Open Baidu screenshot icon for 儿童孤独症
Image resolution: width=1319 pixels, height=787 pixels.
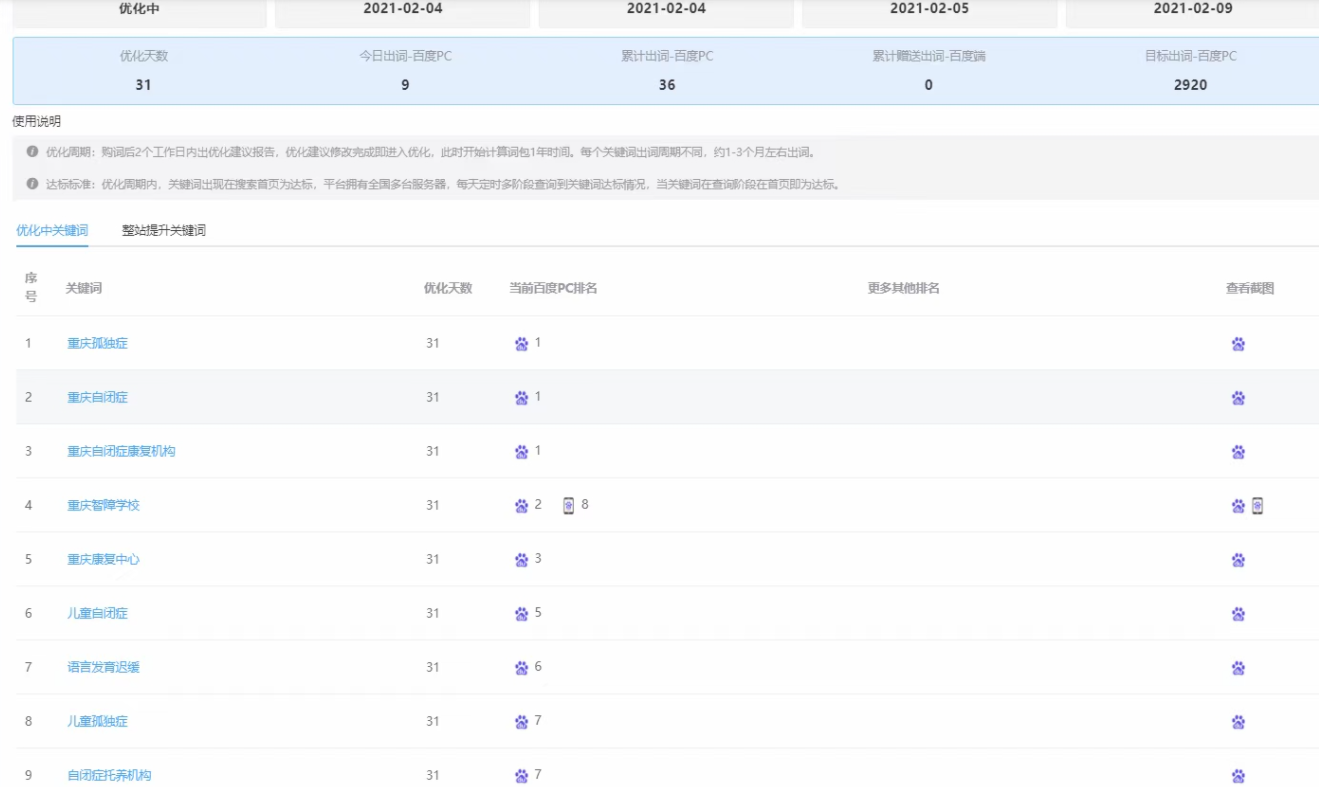1238,722
